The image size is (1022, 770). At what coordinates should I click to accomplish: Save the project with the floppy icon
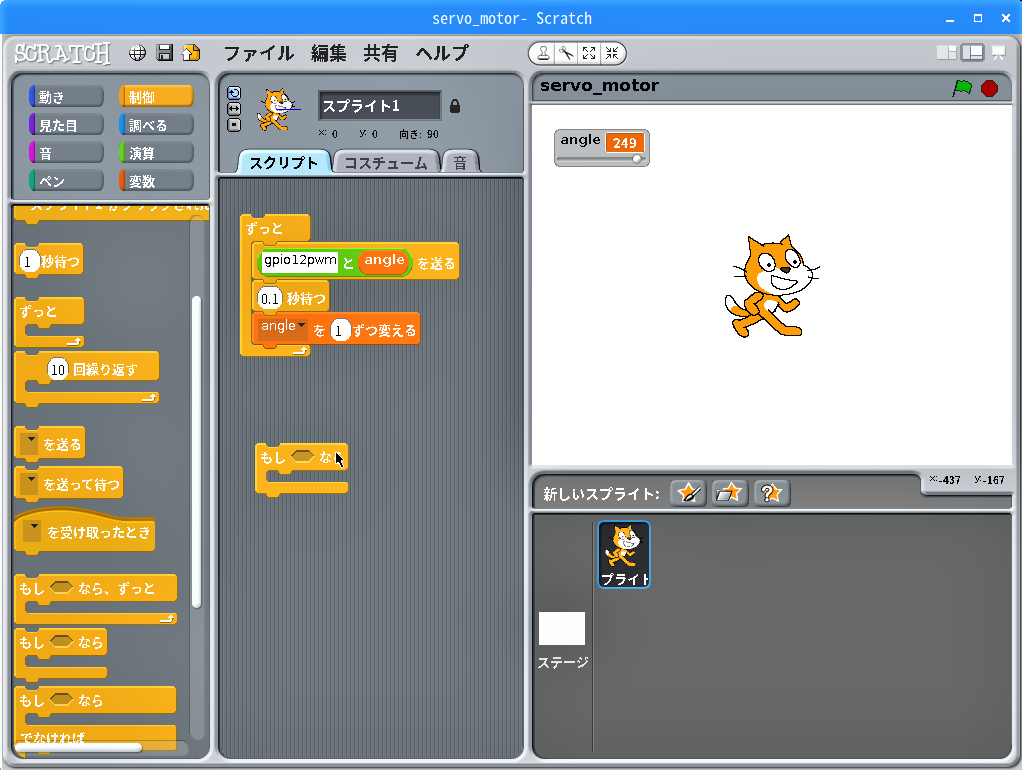(x=165, y=53)
